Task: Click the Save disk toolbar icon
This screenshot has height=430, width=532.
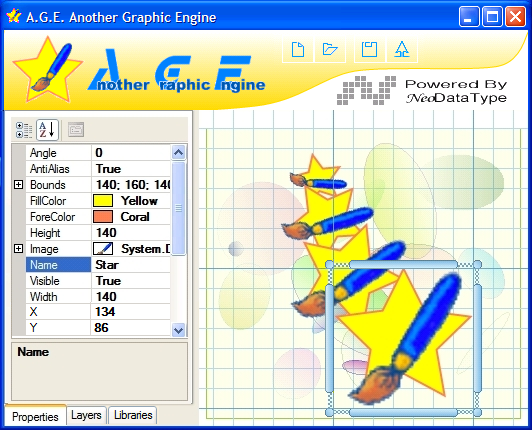Action: click(369, 50)
